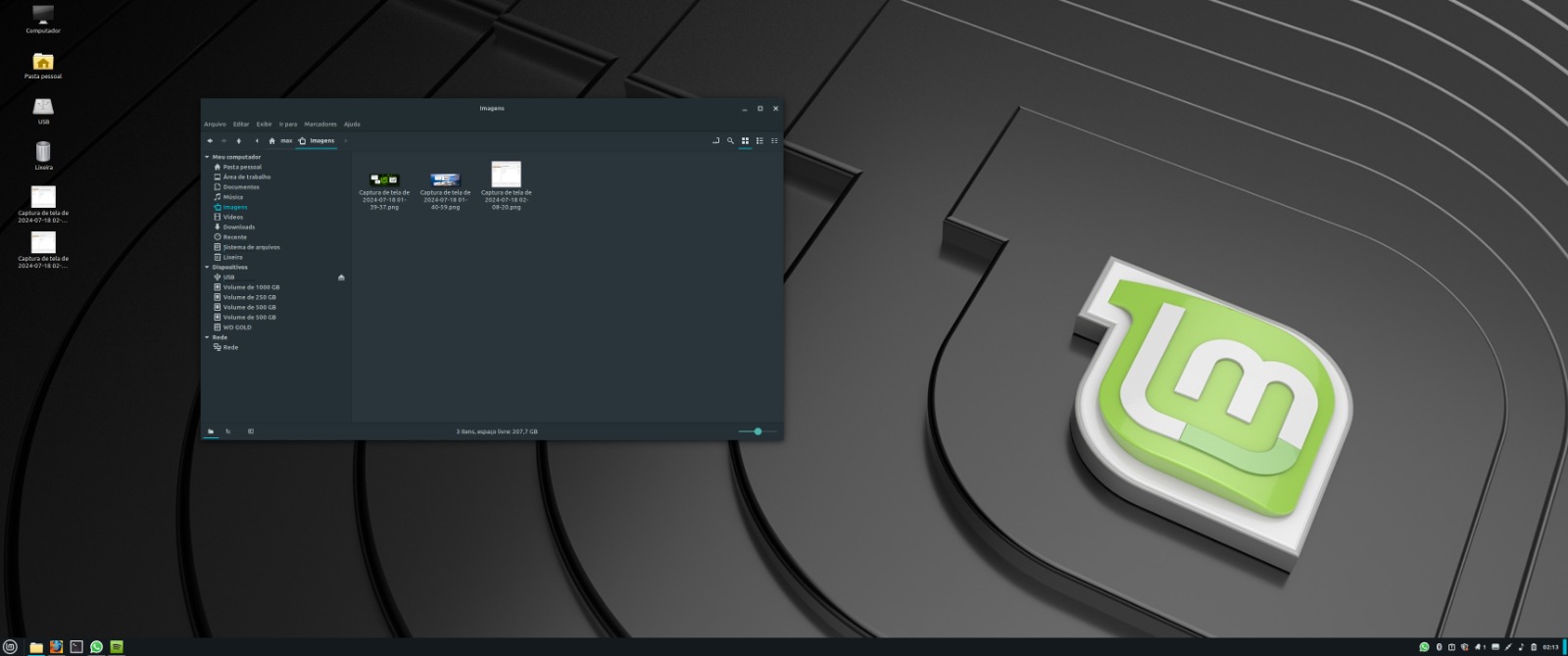This screenshot has height=656, width=1568.
Task: Open the search magnifier in Nemo
Action: 730,141
